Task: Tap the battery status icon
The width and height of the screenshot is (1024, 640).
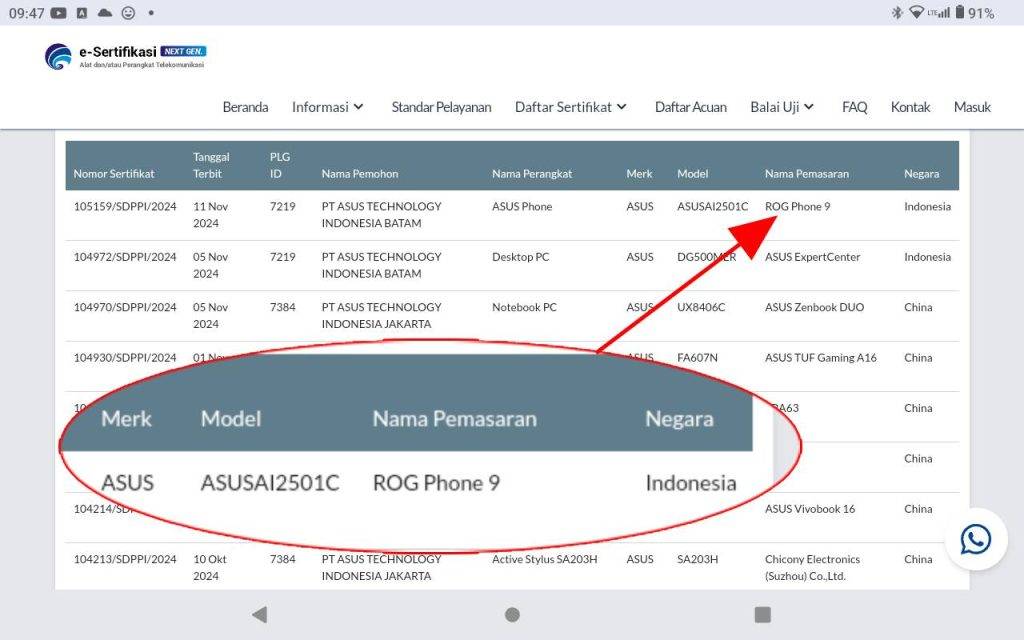Action: (959, 12)
